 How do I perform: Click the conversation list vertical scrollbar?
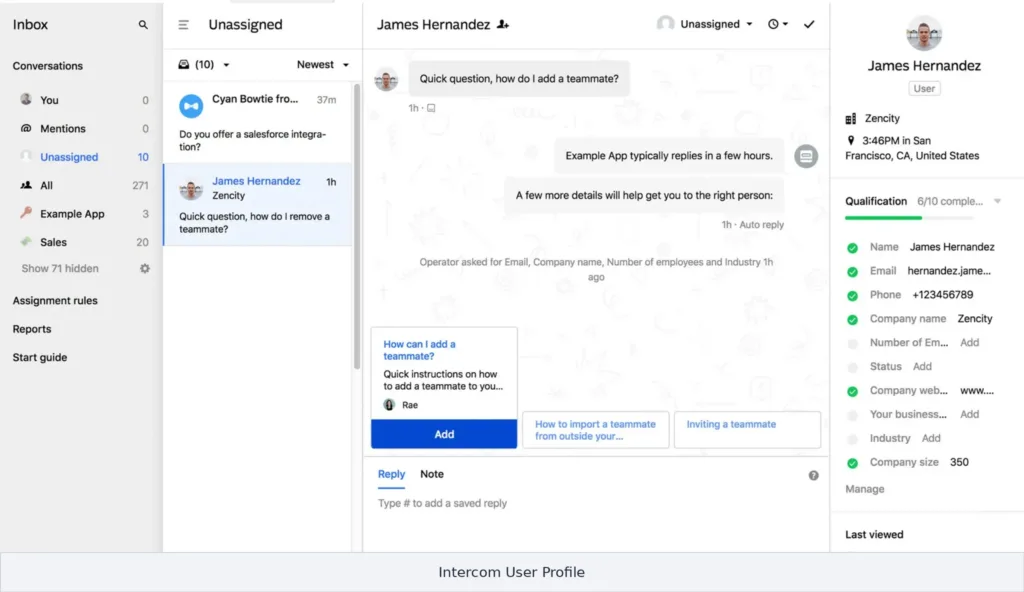coord(357,226)
